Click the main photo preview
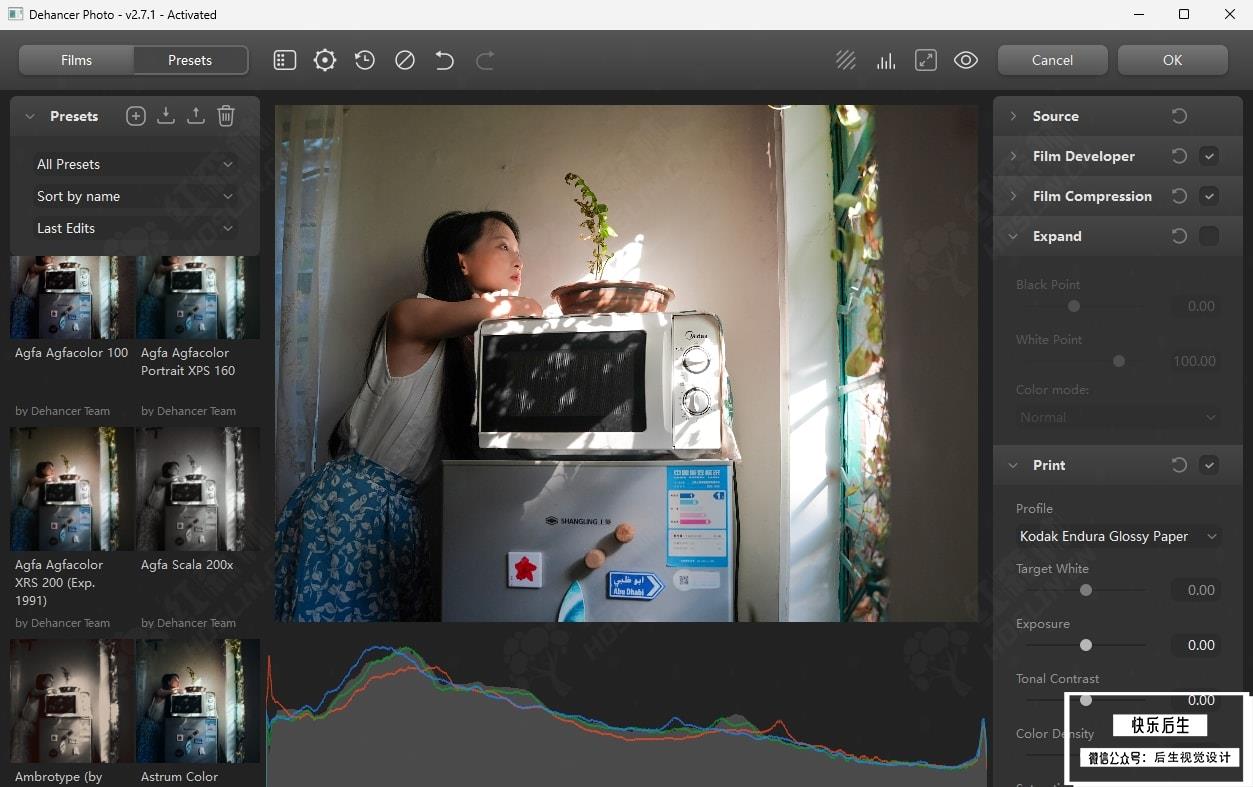 [626, 363]
